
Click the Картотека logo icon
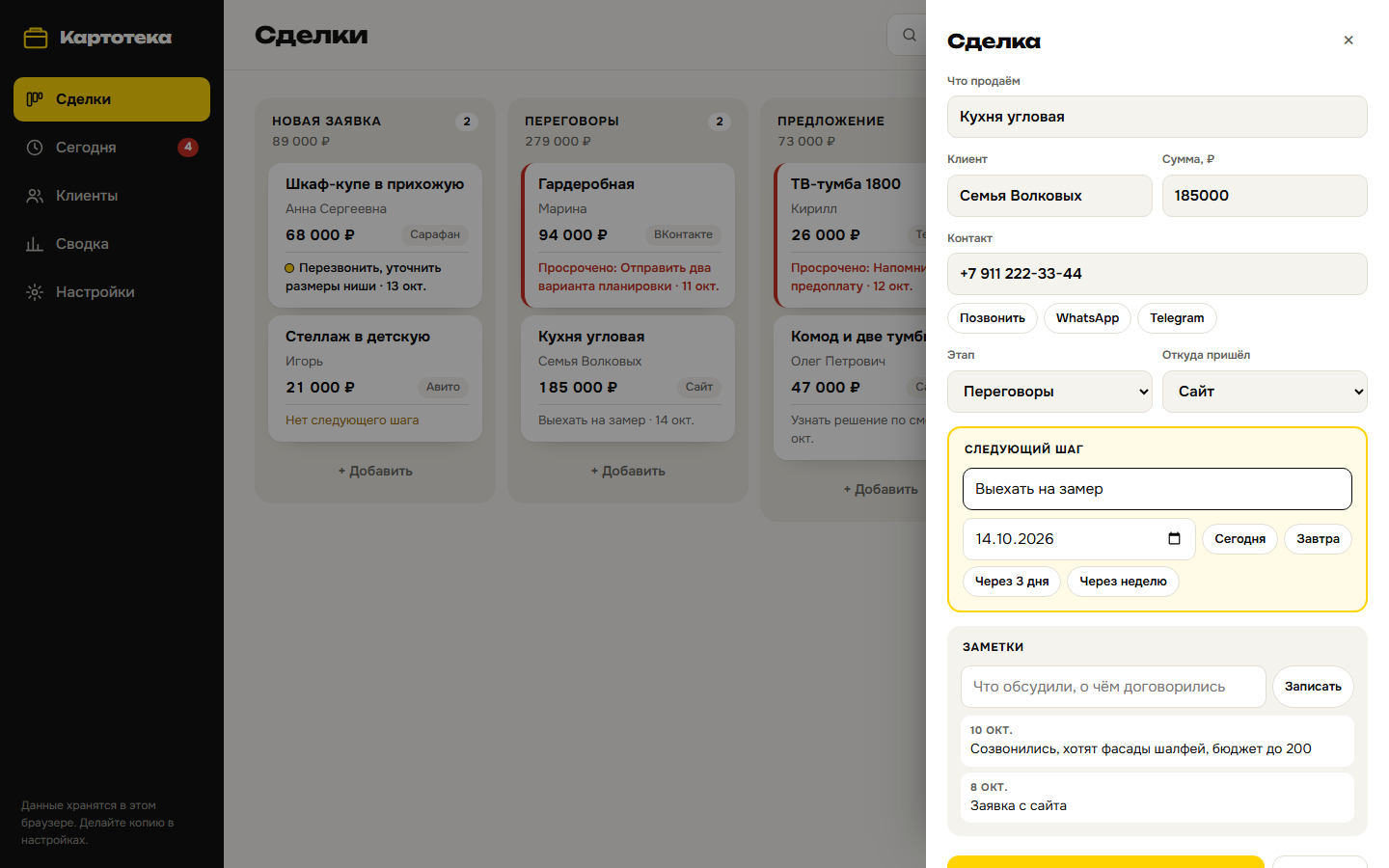[36, 38]
